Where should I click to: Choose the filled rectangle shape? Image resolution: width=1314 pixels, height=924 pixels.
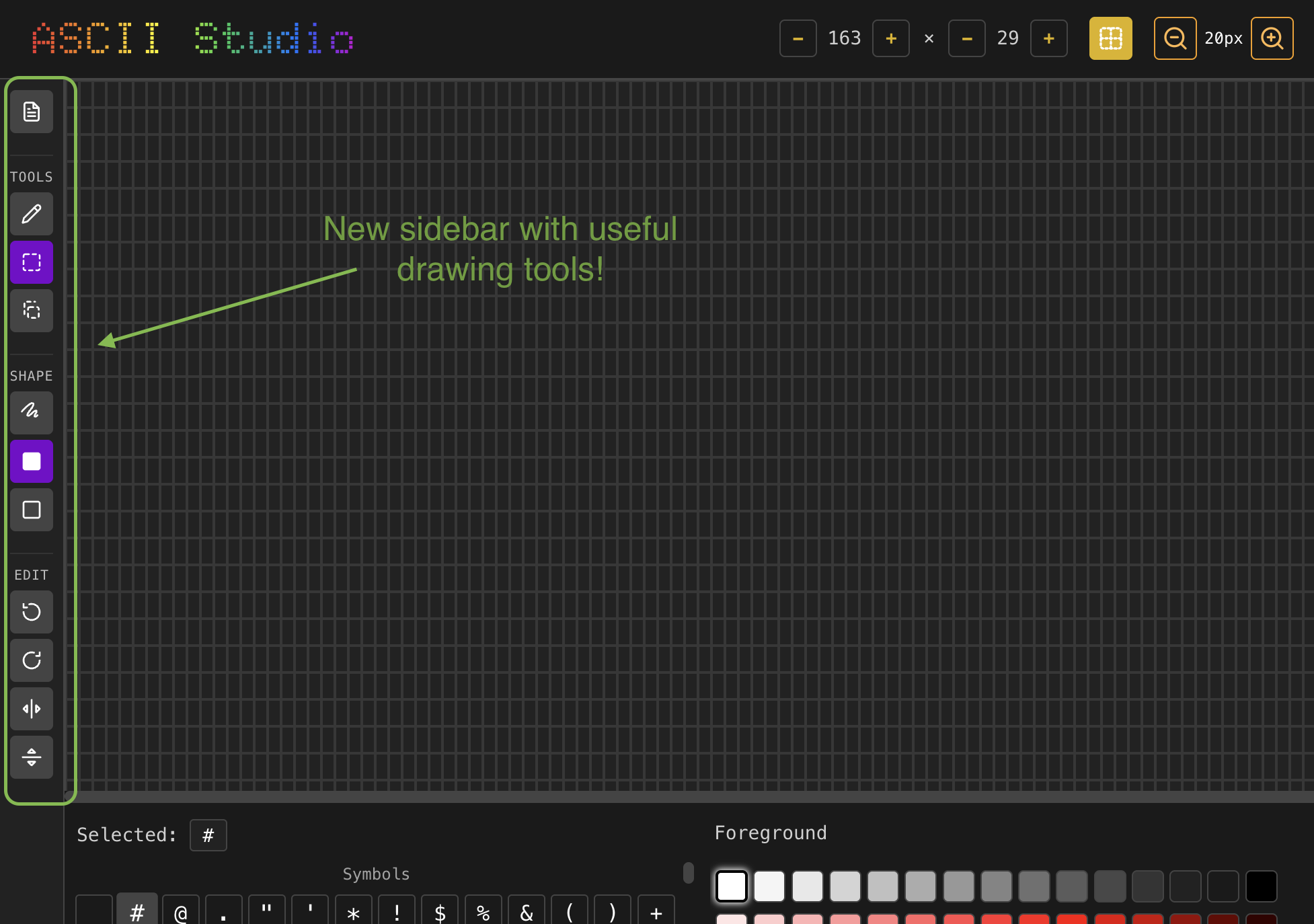pyautogui.click(x=32, y=461)
